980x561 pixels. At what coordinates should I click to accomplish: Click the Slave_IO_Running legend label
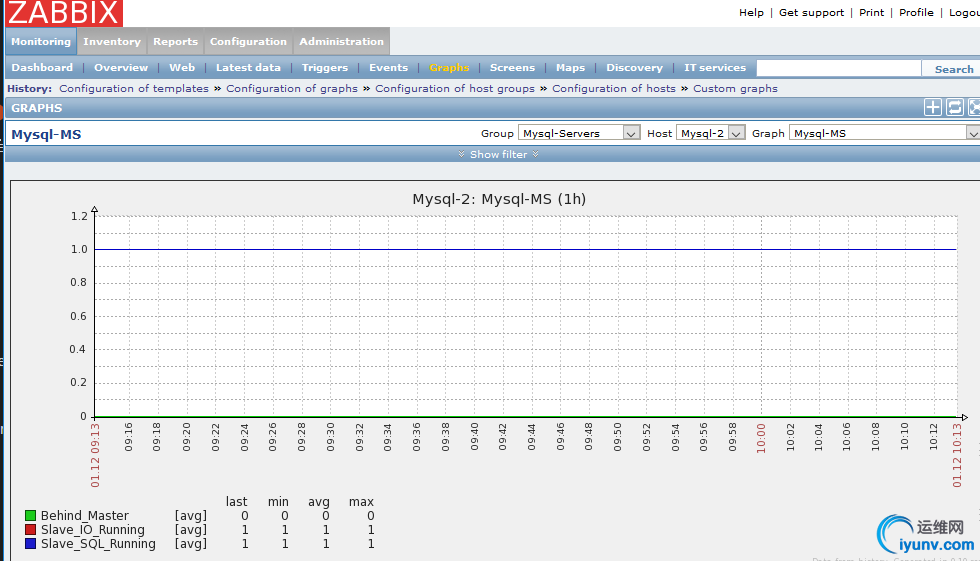92,530
